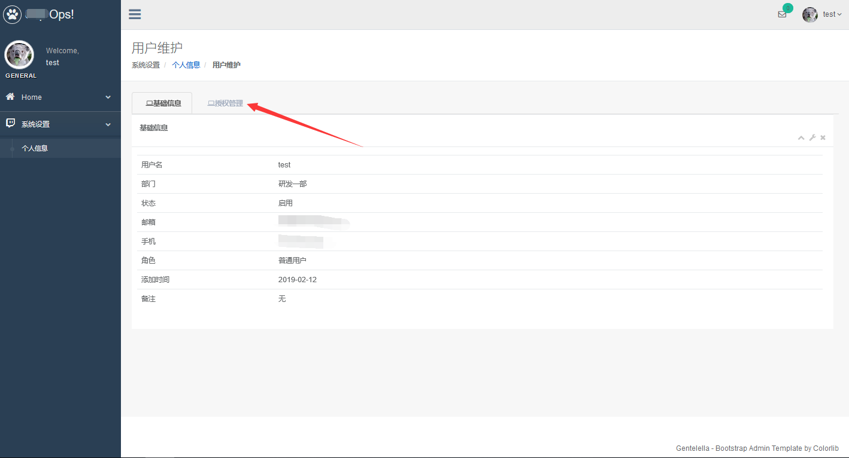Click the small user avatar in the top bar
849x458 pixels.
click(810, 14)
